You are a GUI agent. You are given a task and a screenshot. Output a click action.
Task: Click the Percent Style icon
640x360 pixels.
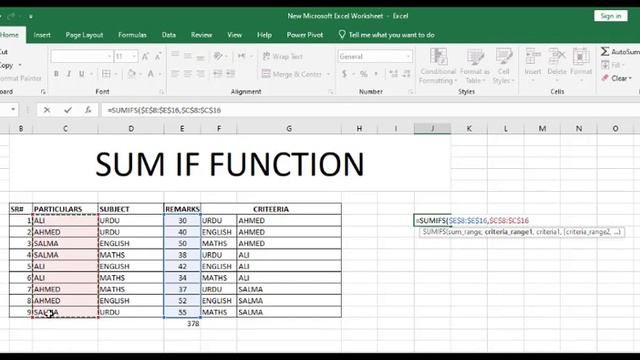[364, 74]
